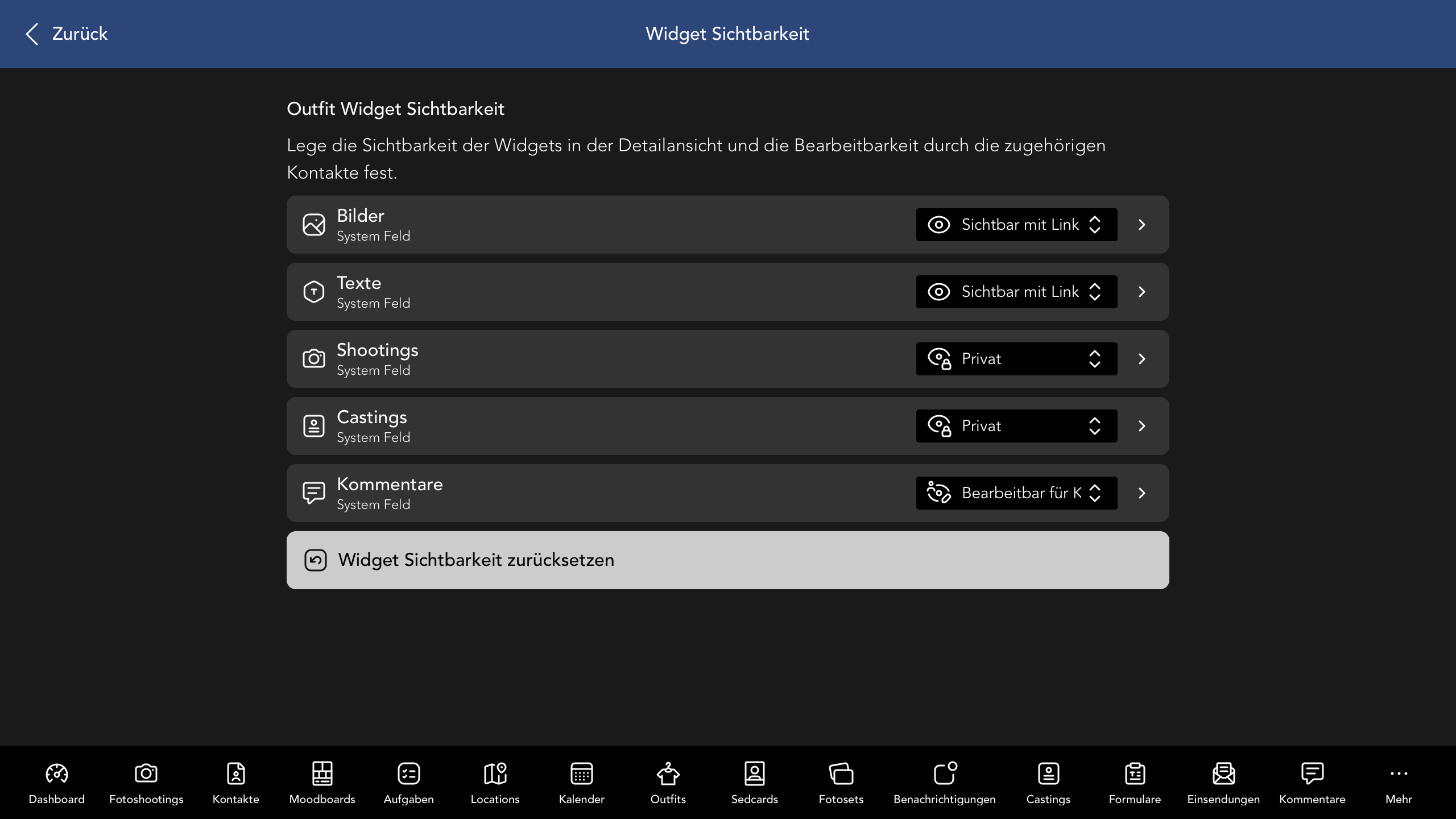The image size is (1456, 819).
Task: Open Mehr menu with three dots
Action: [x=1399, y=783]
